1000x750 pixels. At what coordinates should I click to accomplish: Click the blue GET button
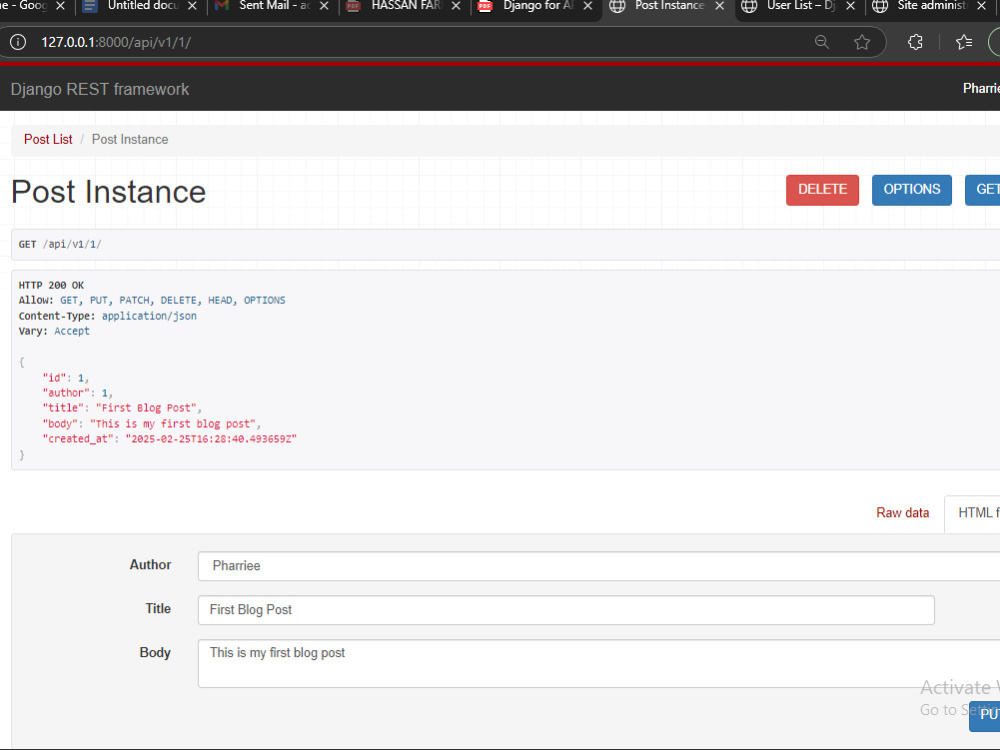pos(983,190)
